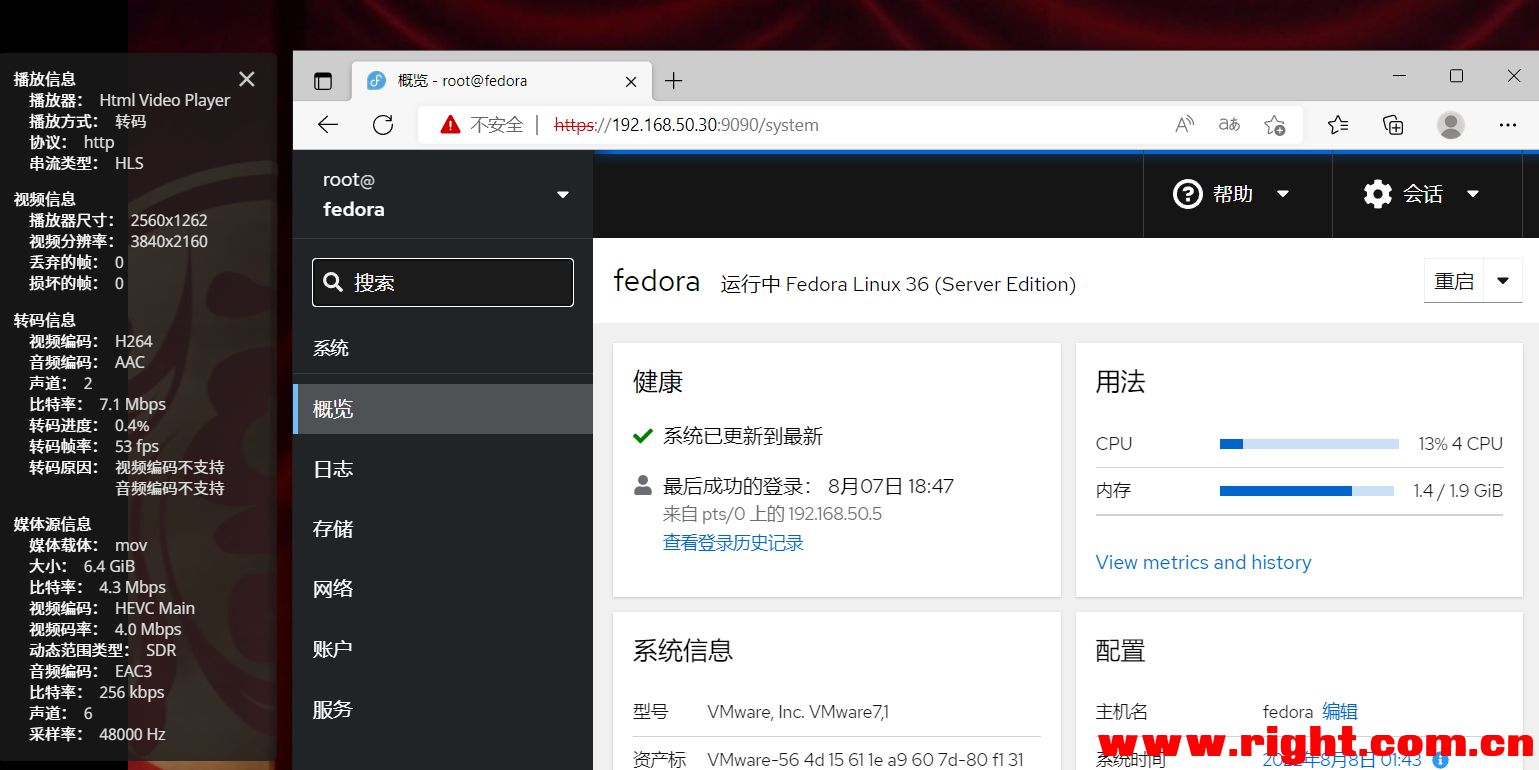Click the 搜索 search field
Viewport: 1539px width, 770px height.
(x=443, y=282)
